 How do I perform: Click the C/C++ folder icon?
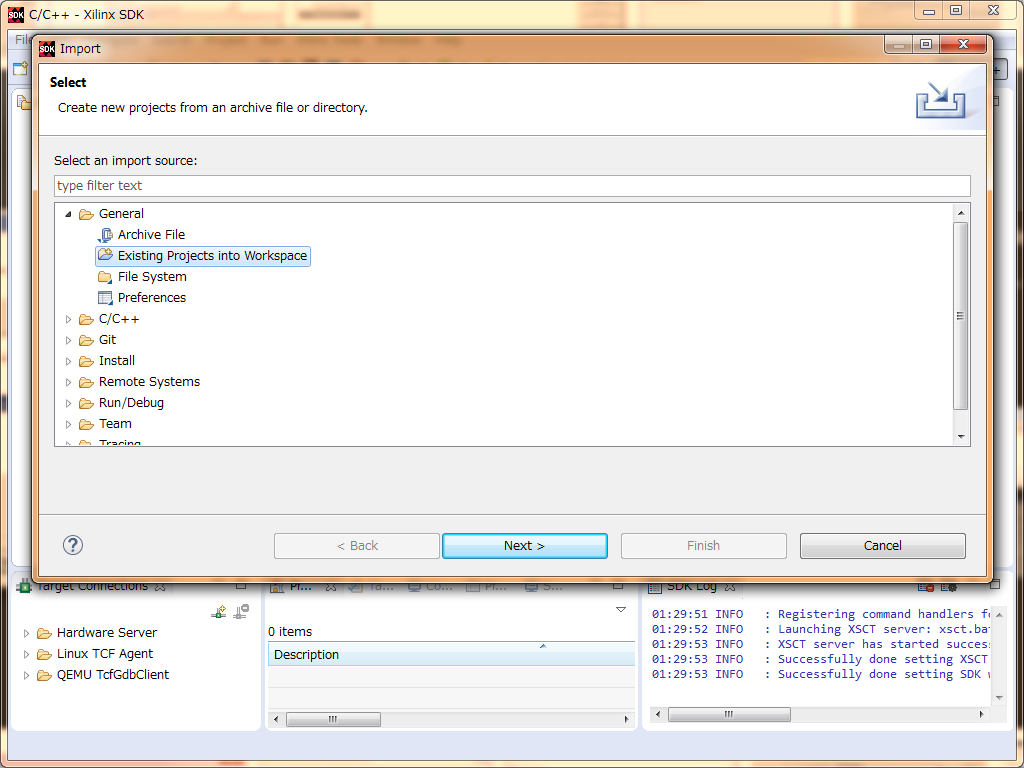pyautogui.click(x=86, y=319)
